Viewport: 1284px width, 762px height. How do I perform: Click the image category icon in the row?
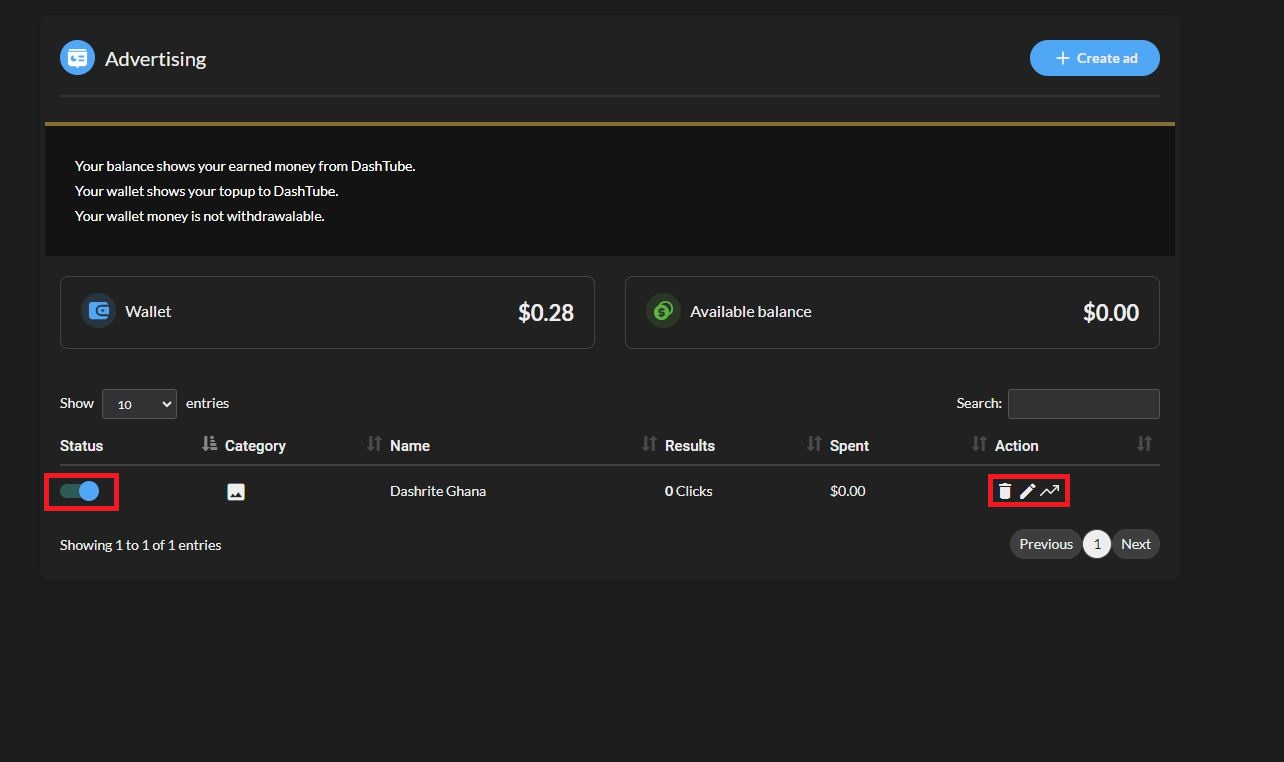[x=236, y=492]
